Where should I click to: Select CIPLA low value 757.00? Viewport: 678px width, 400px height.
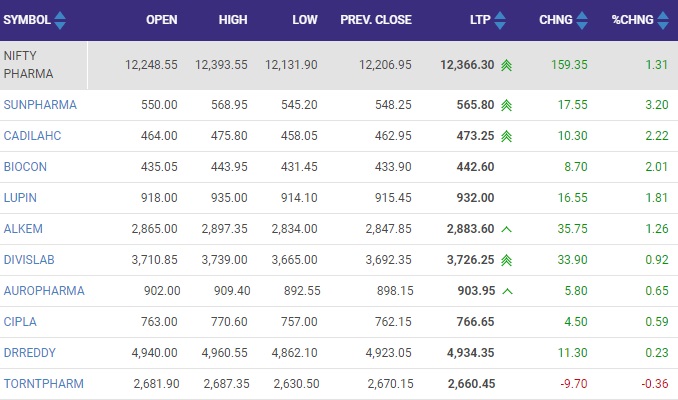299,322
